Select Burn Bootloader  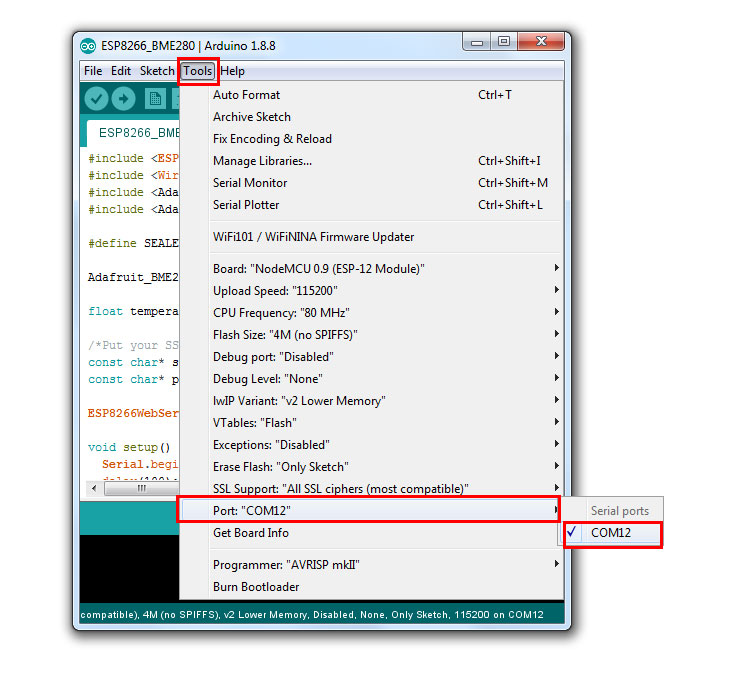[x=371, y=587]
